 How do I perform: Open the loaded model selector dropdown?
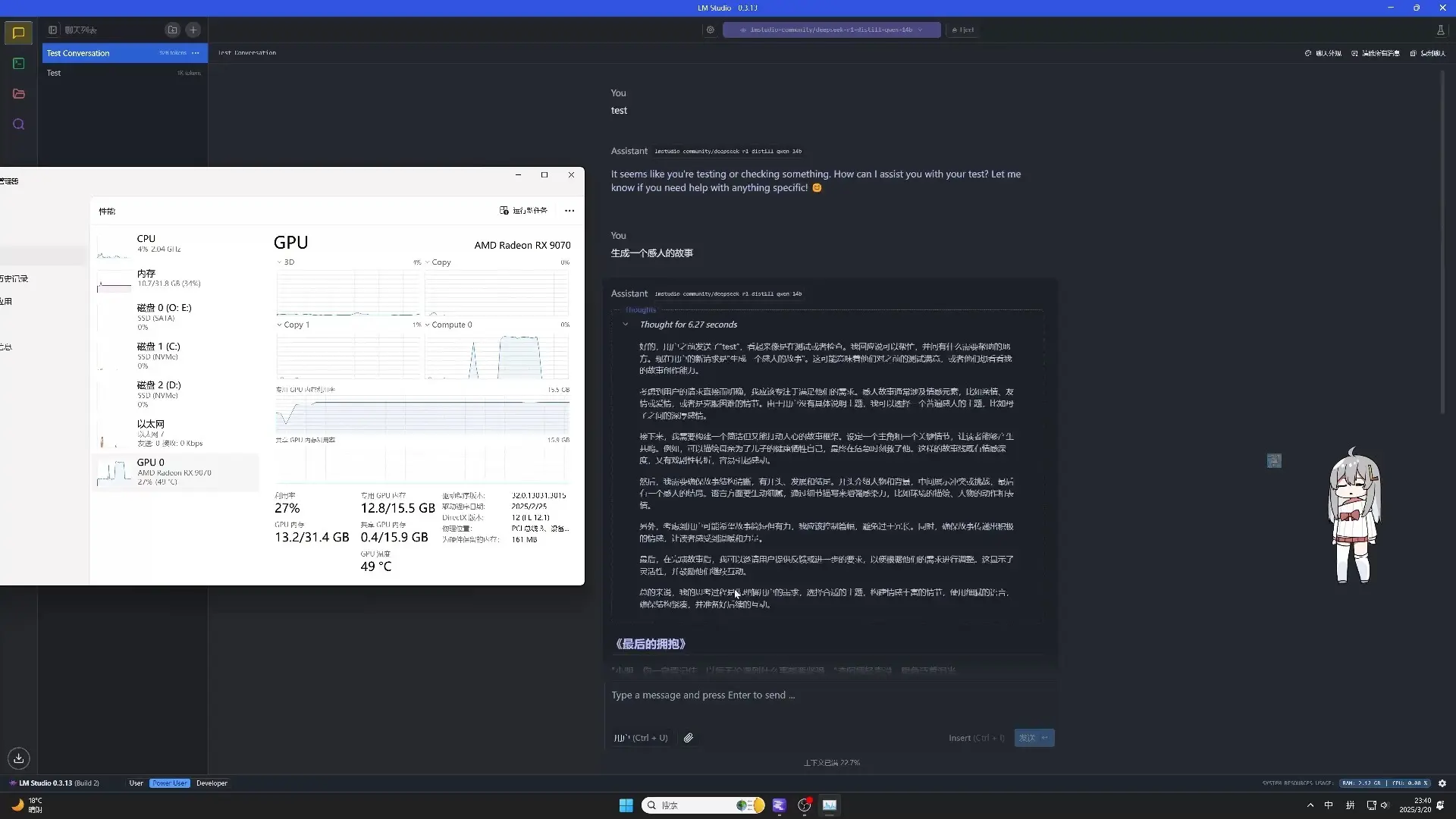tap(832, 30)
